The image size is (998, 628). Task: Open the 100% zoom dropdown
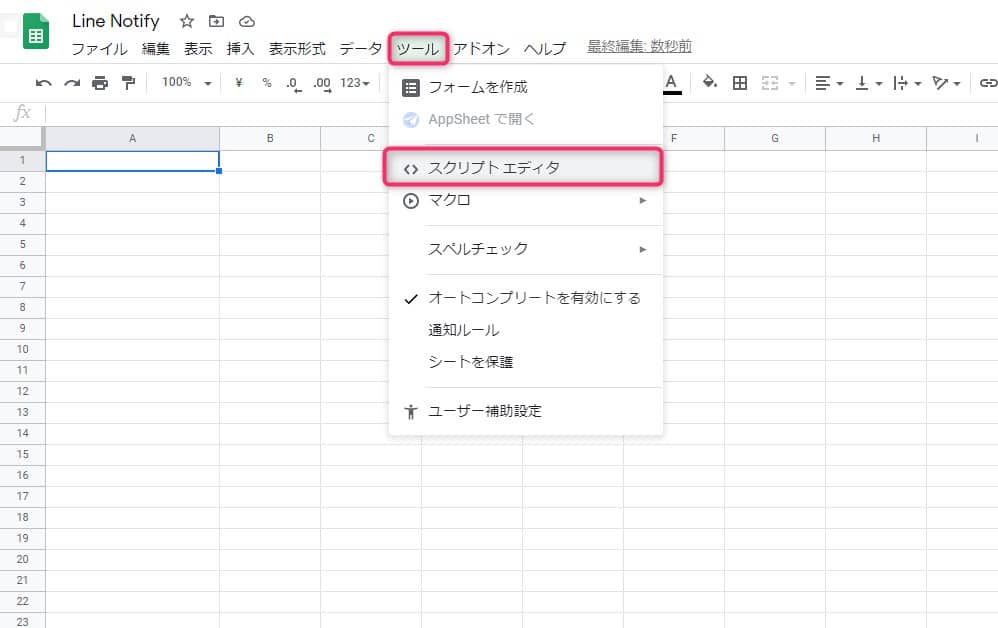186,83
